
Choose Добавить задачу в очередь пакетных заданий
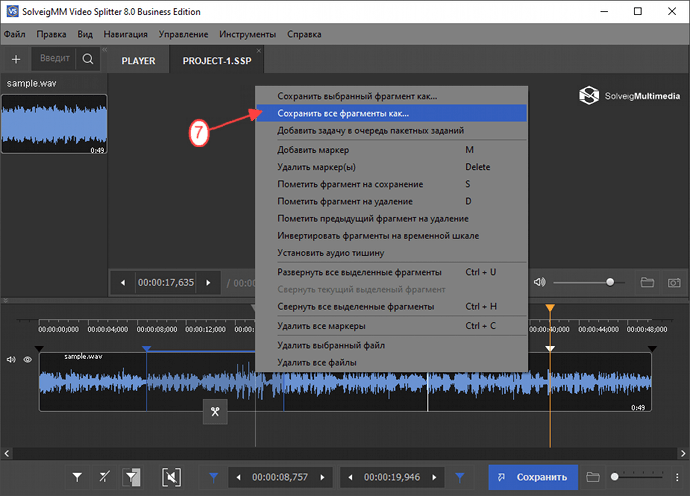[x=391, y=130]
